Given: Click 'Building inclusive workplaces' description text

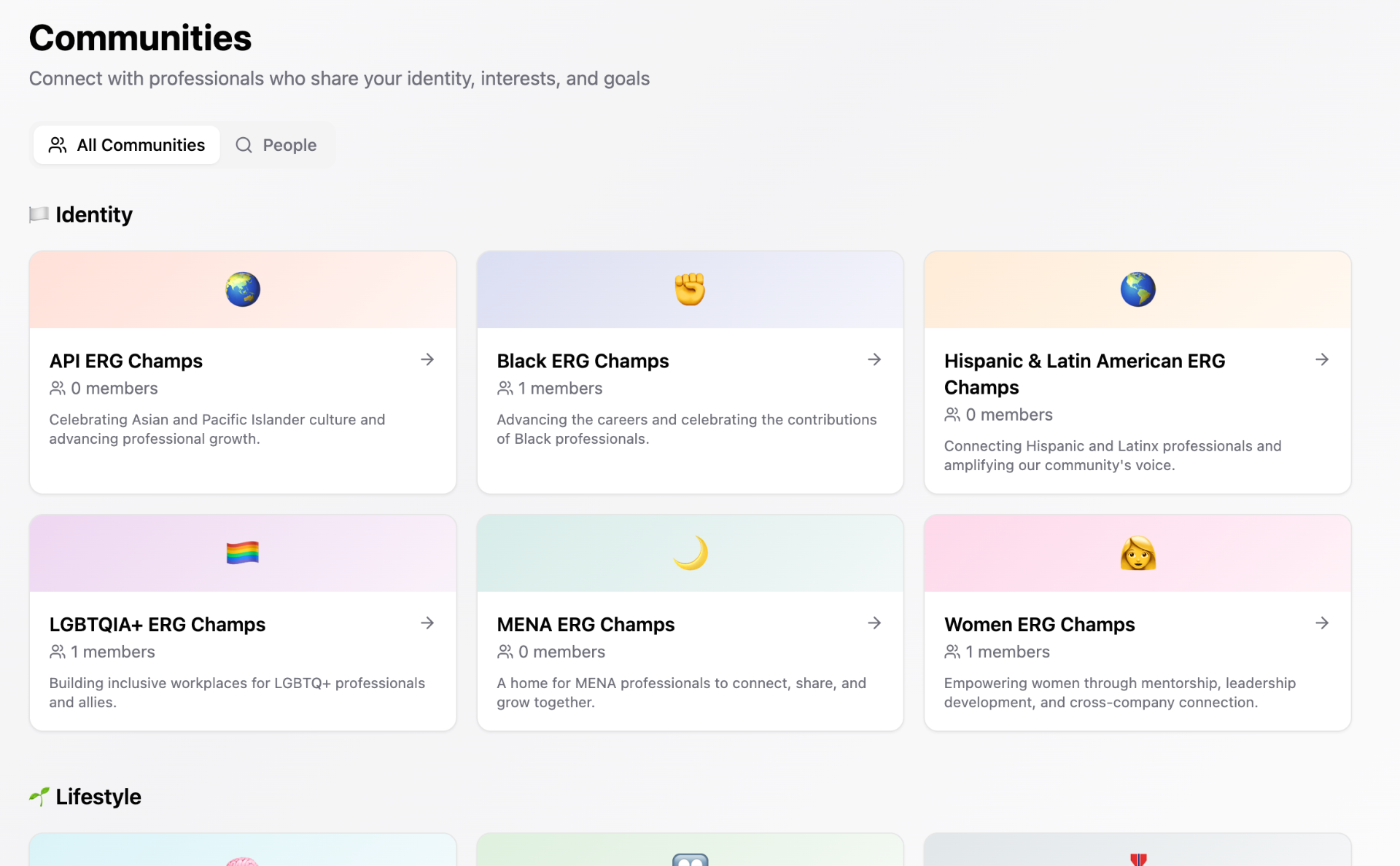Looking at the screenshot, I should pyautogui.click(x=237, y=693).
